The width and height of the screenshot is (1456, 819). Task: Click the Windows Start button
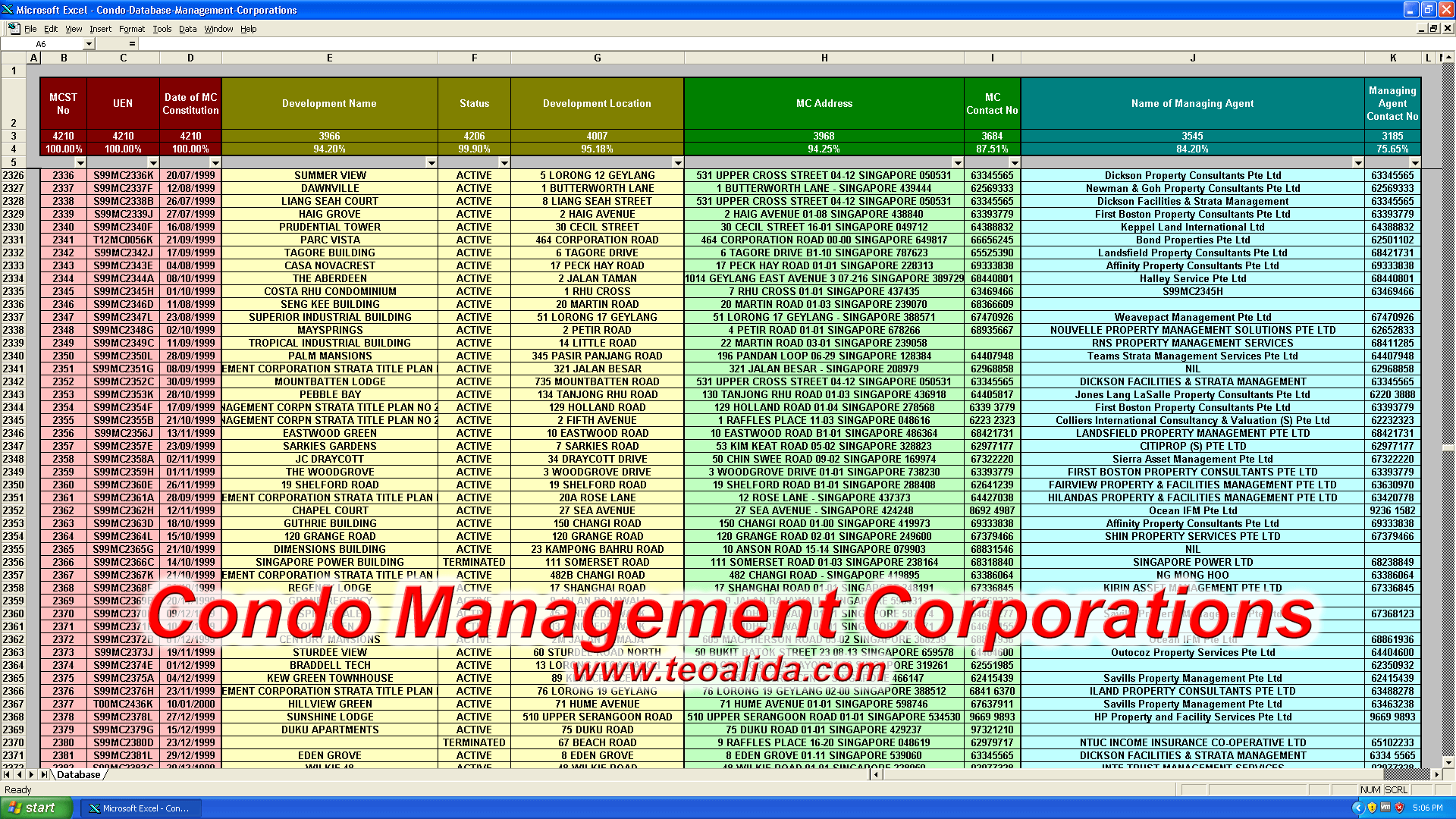click(36, 808)
